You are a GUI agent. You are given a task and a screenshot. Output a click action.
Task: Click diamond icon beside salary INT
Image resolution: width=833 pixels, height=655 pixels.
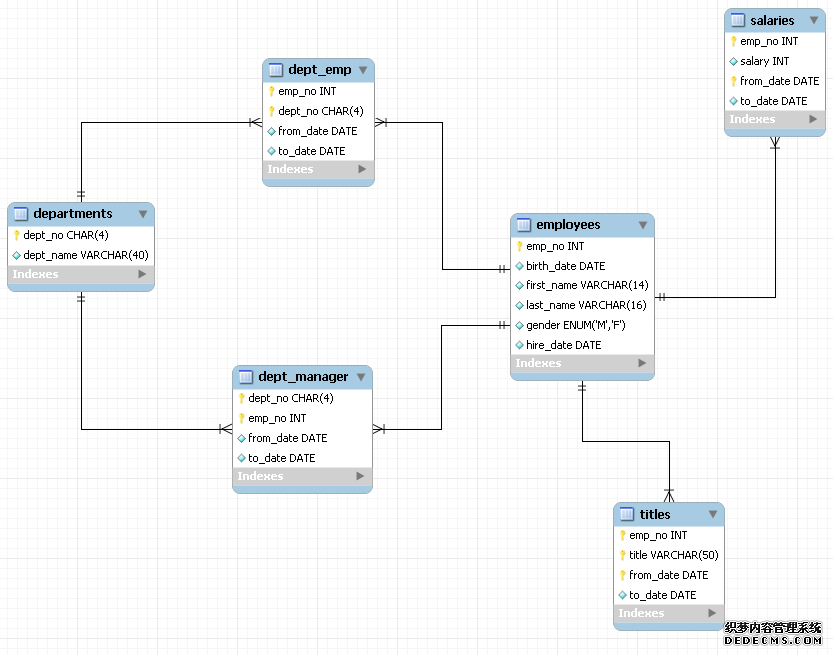tap(733, 61)
